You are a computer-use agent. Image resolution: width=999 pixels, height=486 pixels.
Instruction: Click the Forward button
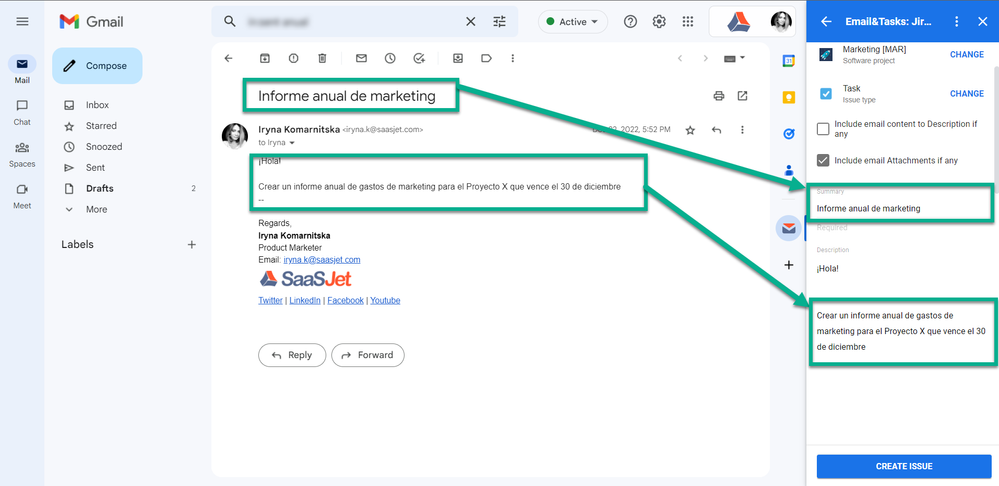tap(368, 355)
